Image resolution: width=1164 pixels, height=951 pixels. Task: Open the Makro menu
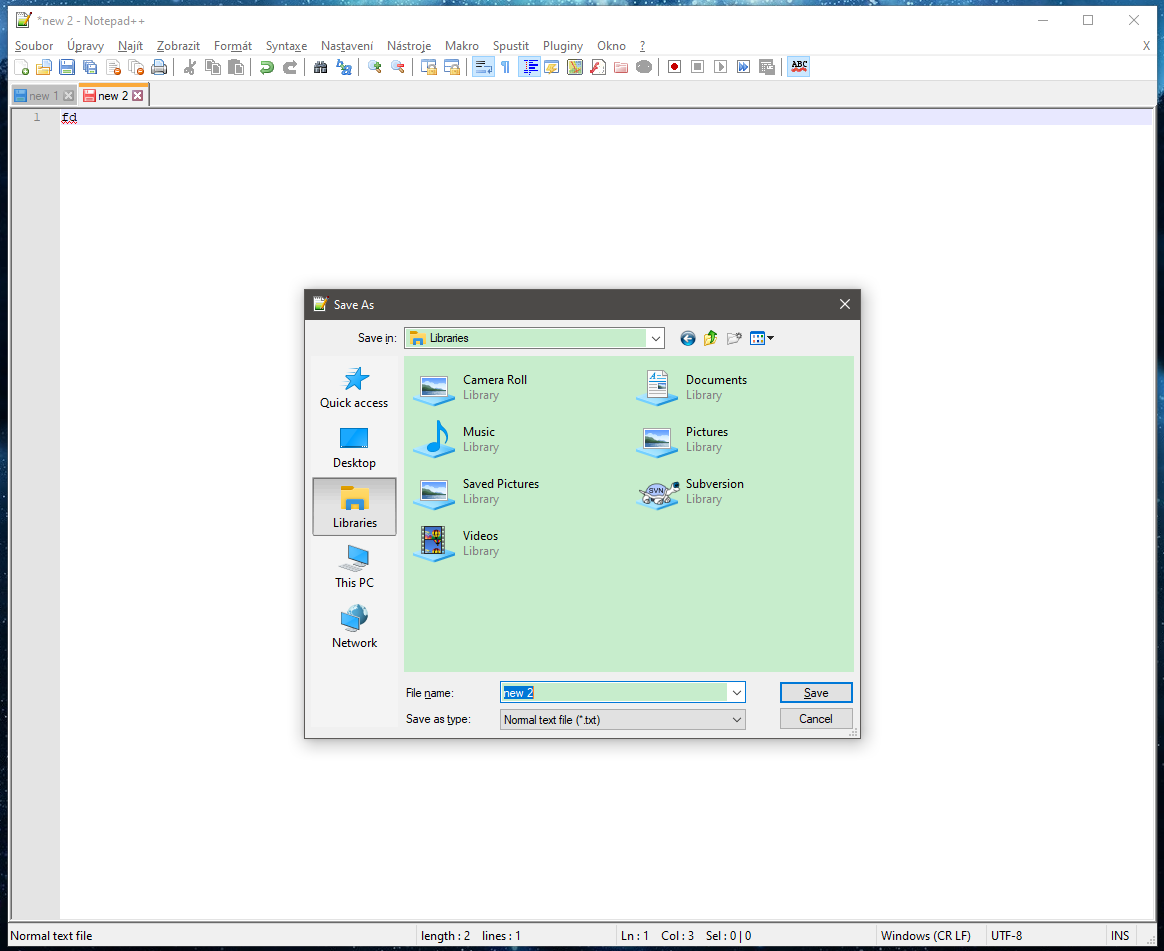[x=462, y=46]
